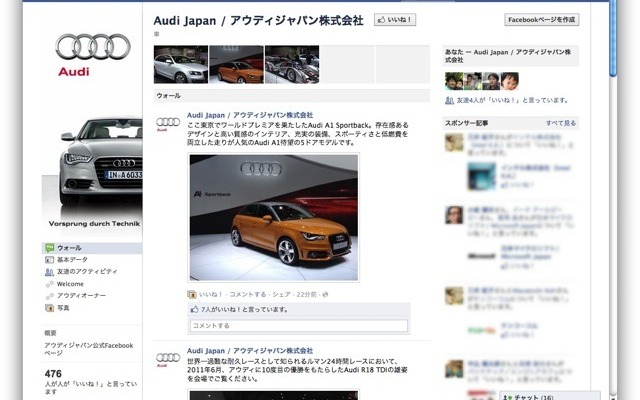Open the チャット (16) bar
The width and height of the screenshot is (640, 400).
coord(550,396)
